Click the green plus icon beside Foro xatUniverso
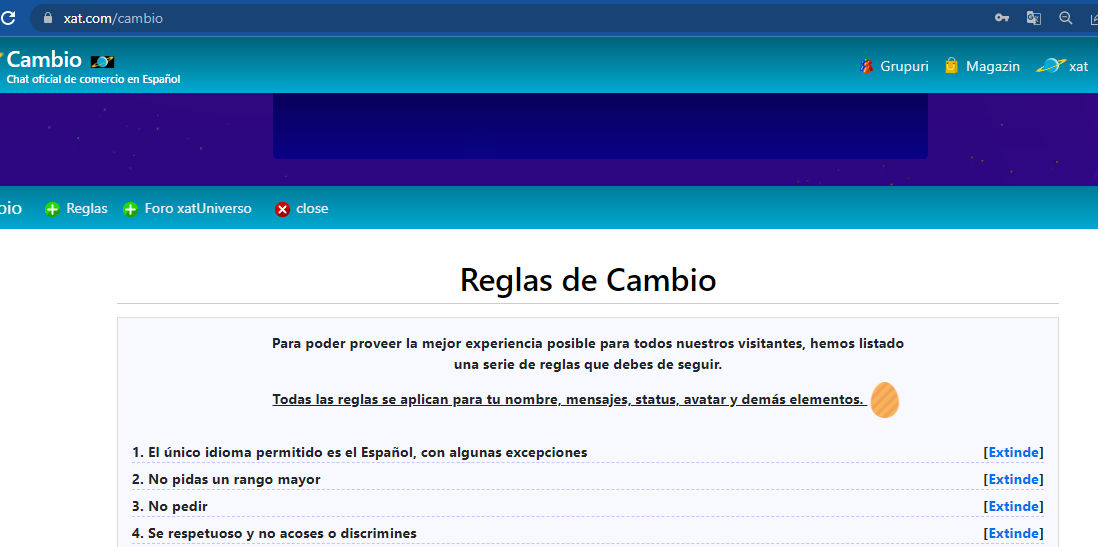Viewport: 1098px width, 547px height. click(130, 209)
